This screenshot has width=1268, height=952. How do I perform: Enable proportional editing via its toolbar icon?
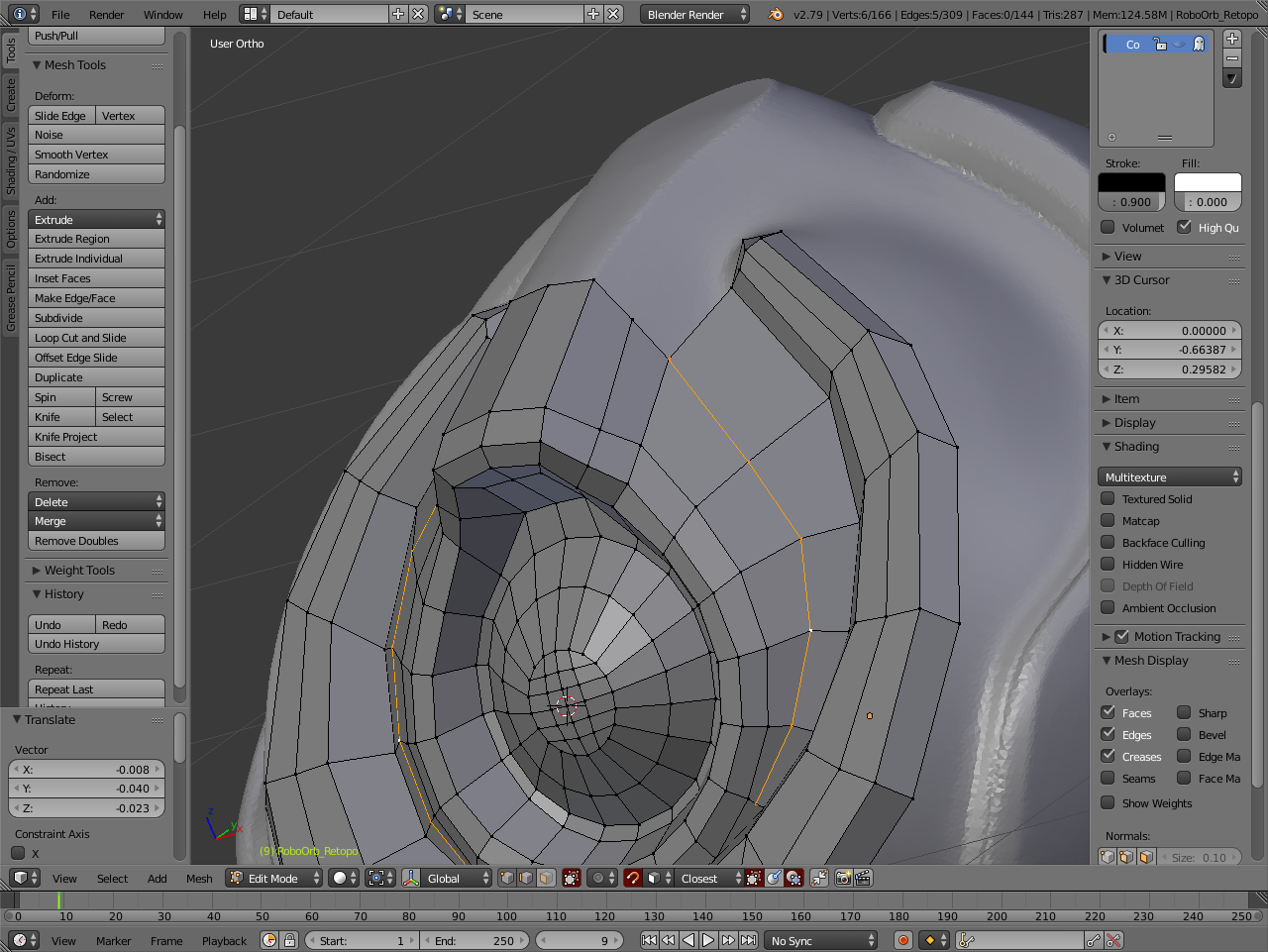click(x=597, y=879)
